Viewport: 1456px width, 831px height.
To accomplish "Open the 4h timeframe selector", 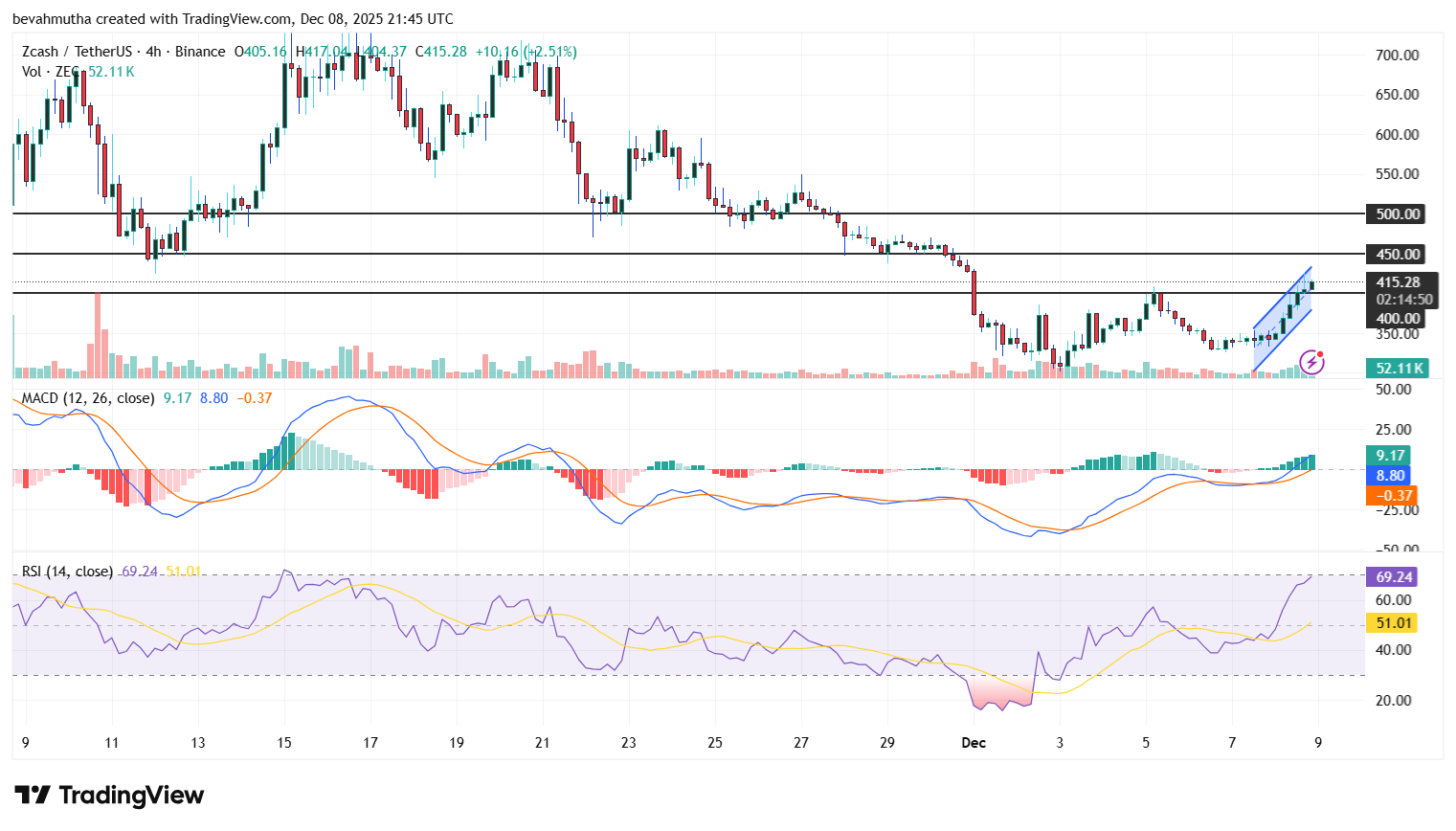I will coord(153,51).
